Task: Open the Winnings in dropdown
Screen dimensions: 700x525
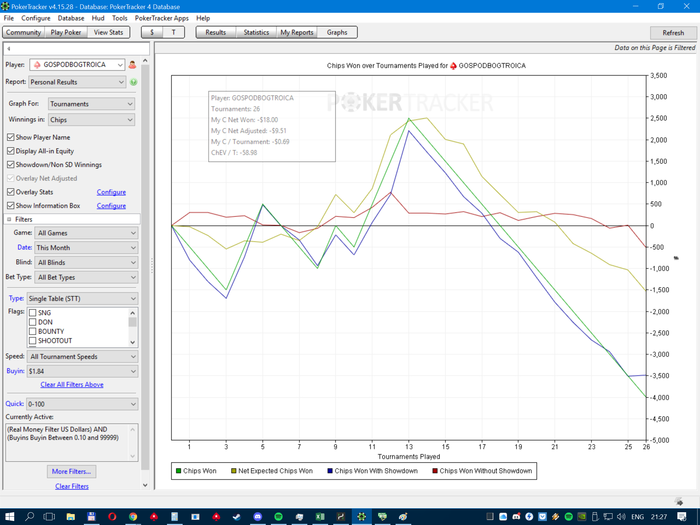Action: [91, 120]
